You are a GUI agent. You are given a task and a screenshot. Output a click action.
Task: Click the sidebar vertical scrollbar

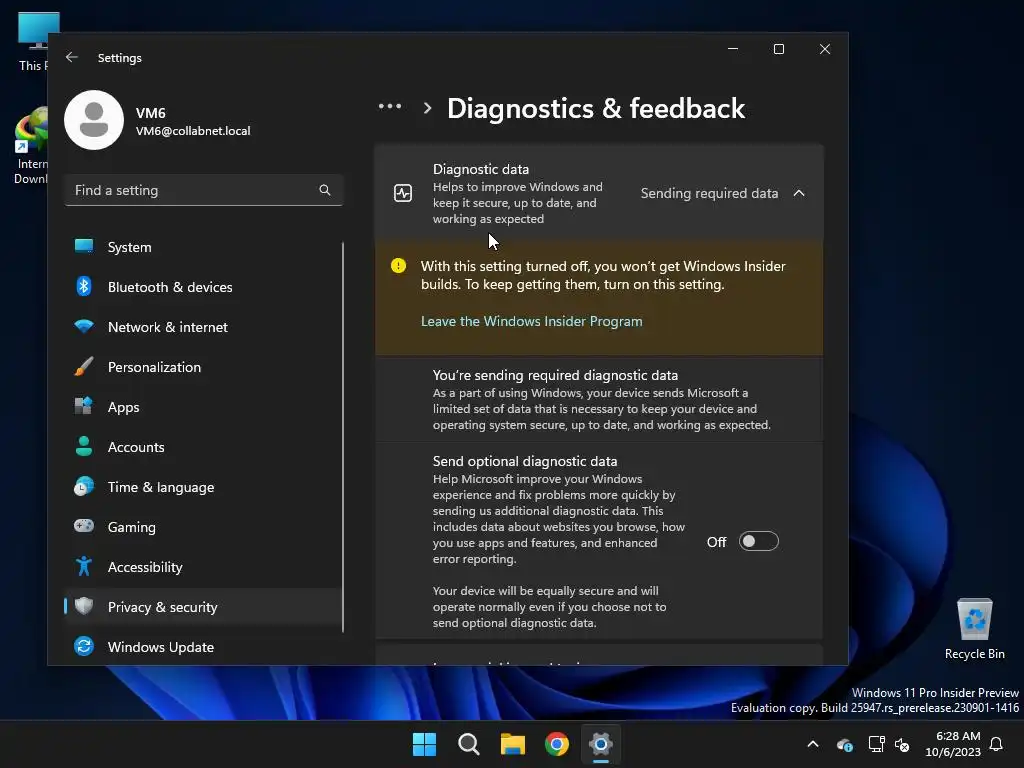(343, 436)
